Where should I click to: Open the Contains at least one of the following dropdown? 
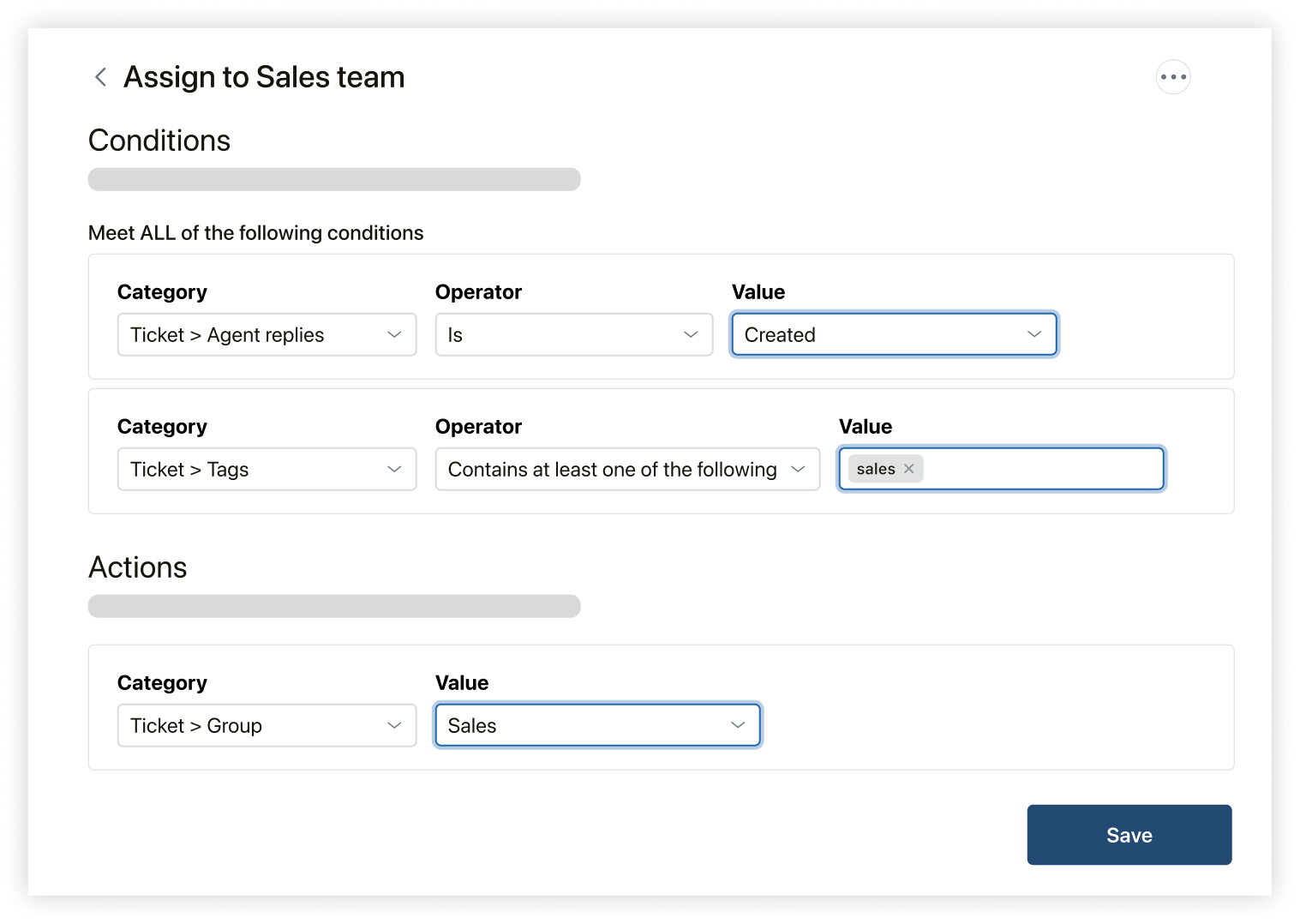(x=626, y=469)
